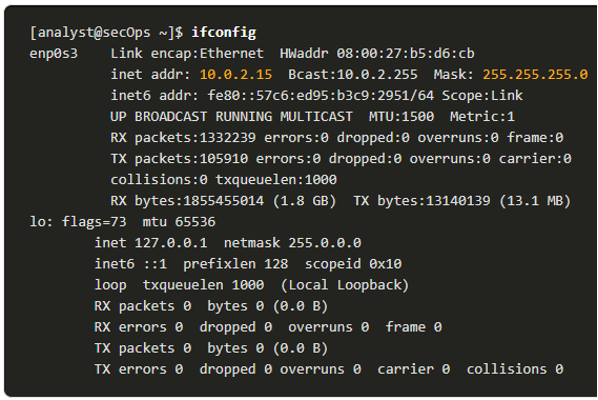Click the MTU:1500 value
The image size is (598, 400).
coord(401,116)
